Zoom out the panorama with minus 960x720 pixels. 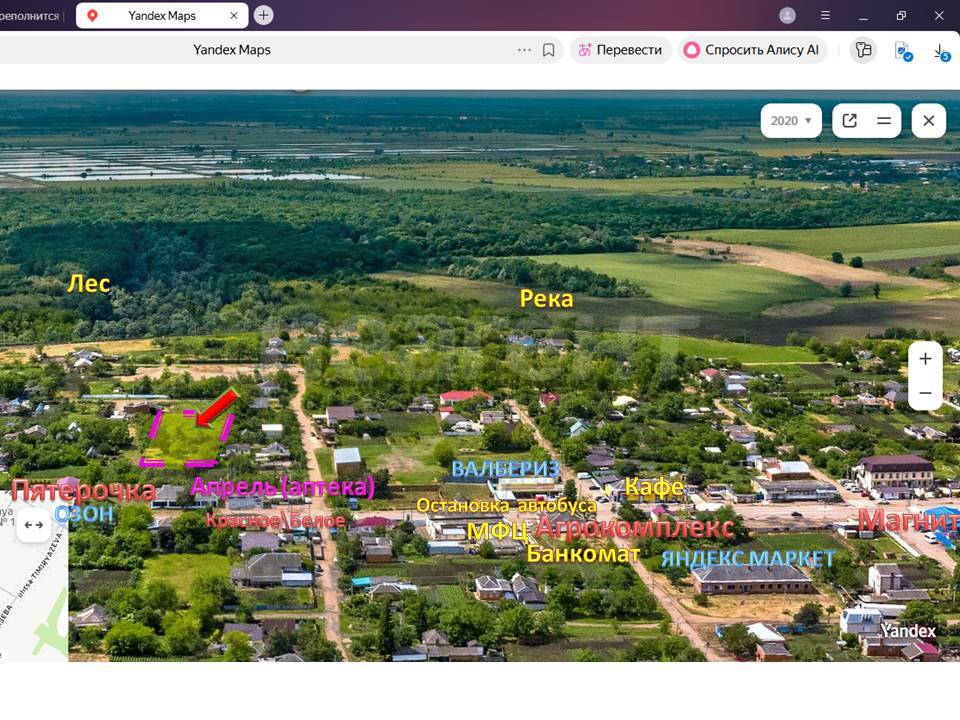click(x=925, y=393)
